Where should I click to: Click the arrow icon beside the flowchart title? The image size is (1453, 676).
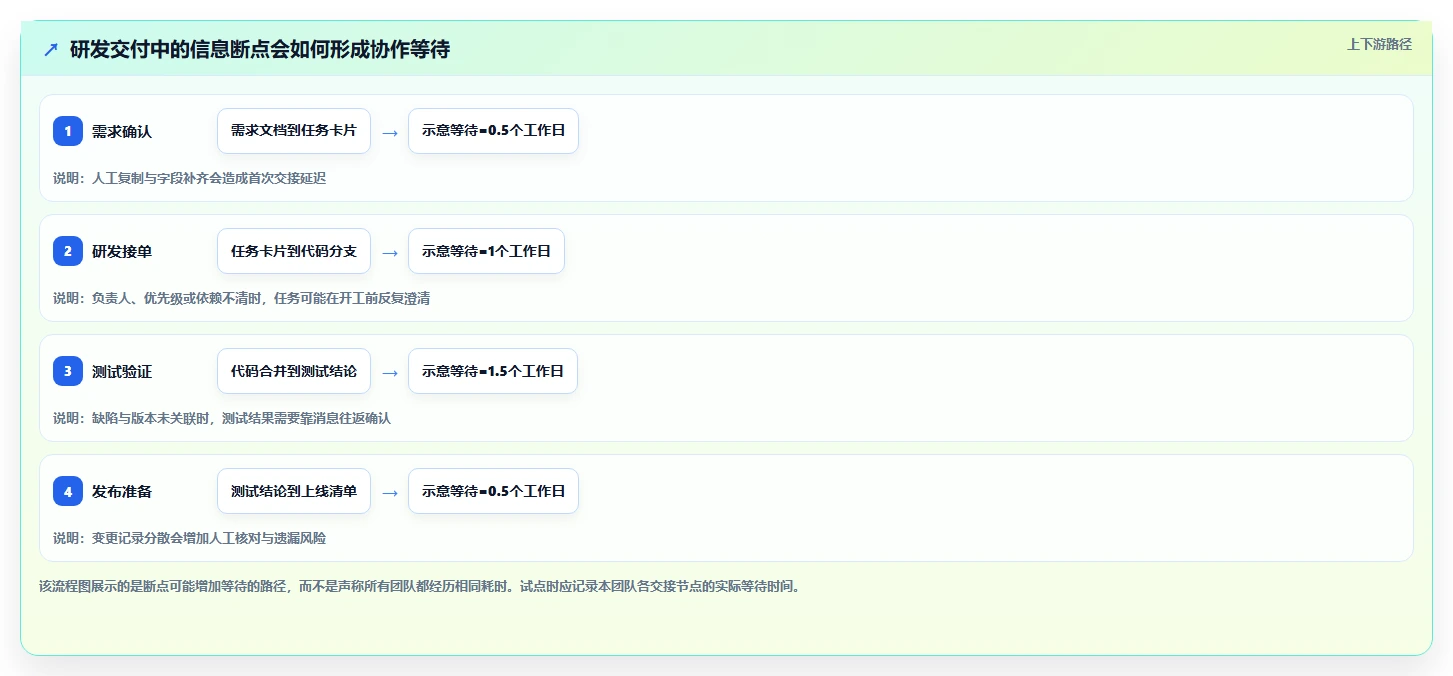(x=51, y=49)
